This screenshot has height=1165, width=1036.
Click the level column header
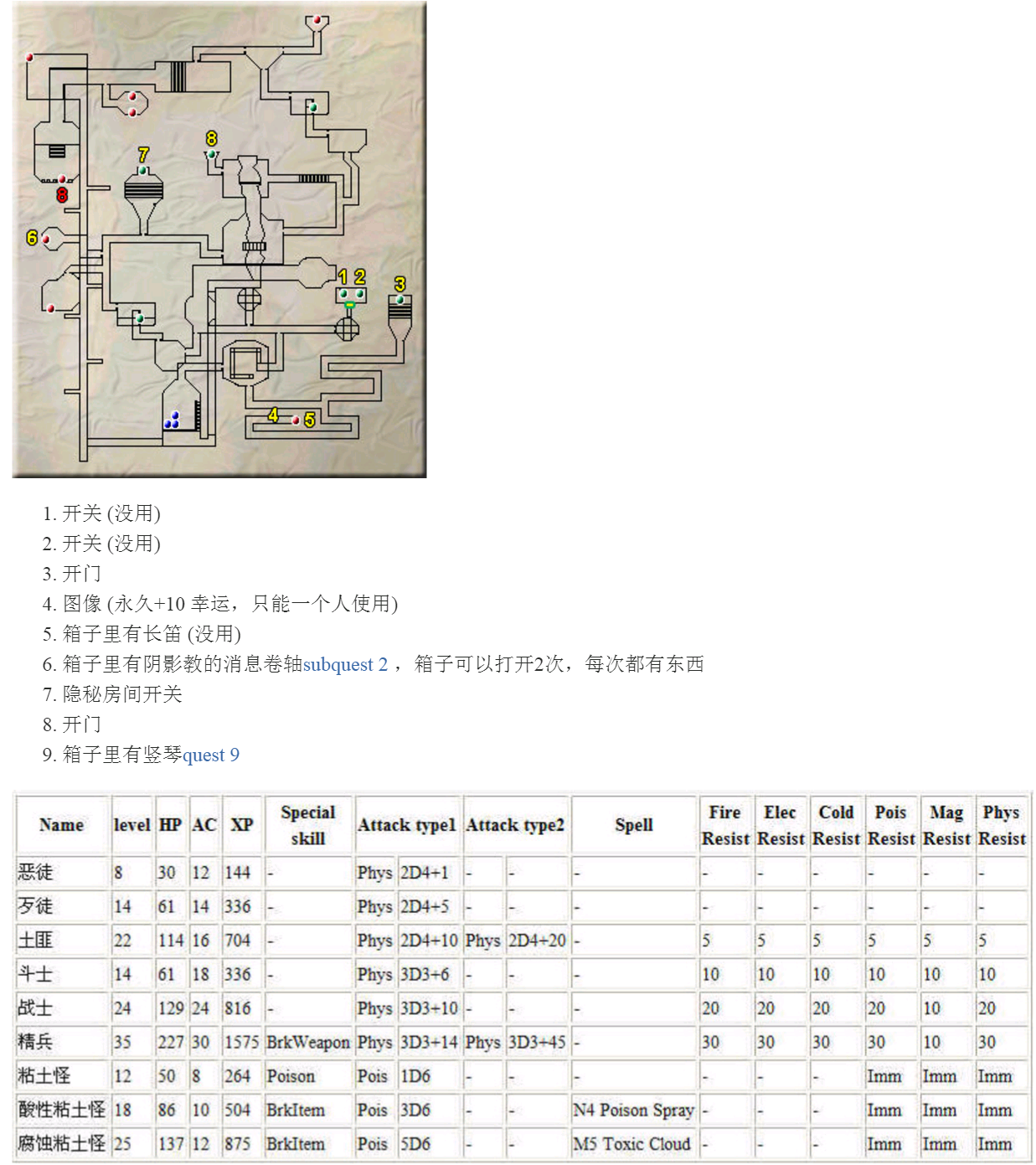click(131, 825)
